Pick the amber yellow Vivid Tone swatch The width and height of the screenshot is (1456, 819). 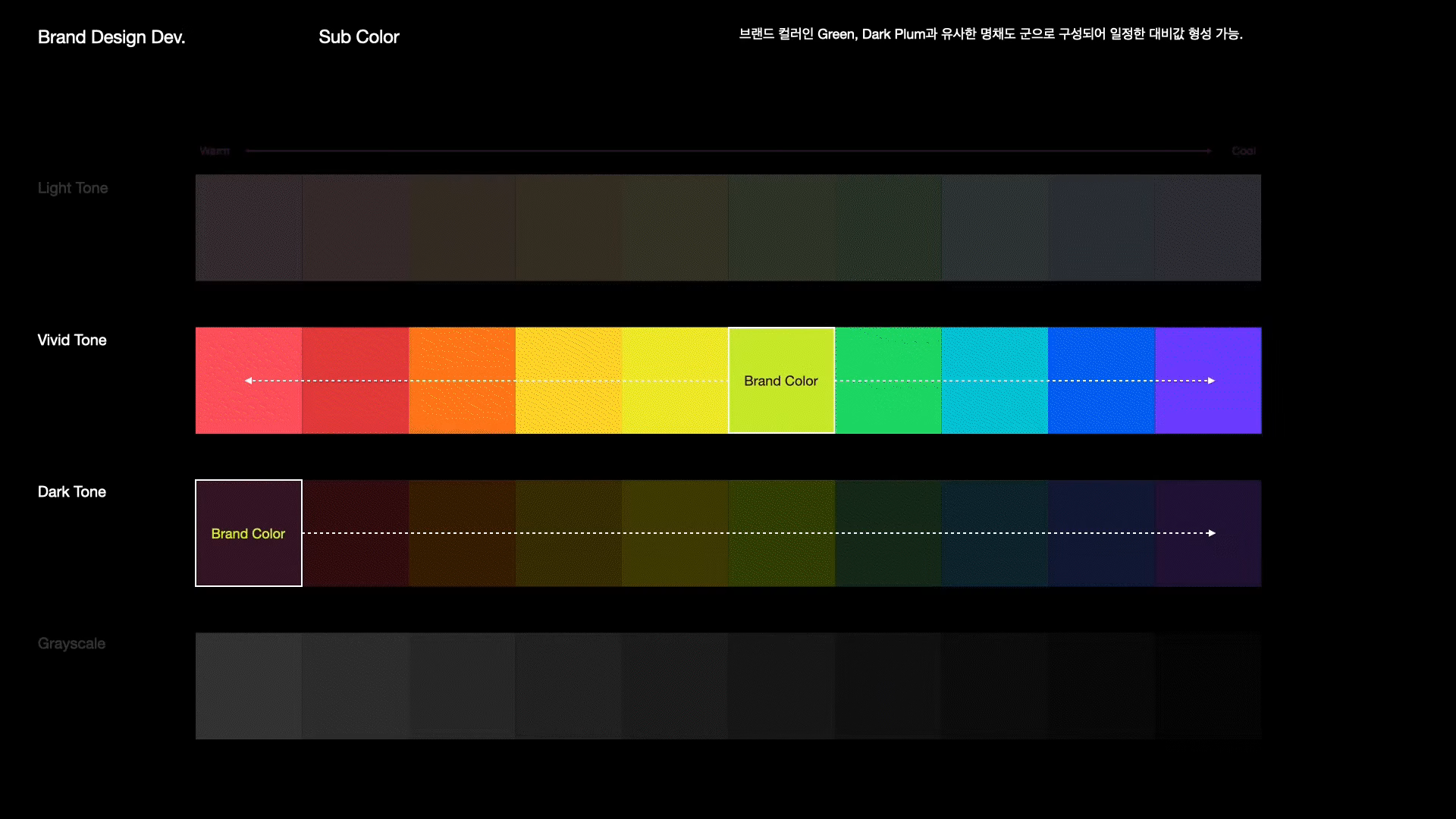(x=569, y=381)
